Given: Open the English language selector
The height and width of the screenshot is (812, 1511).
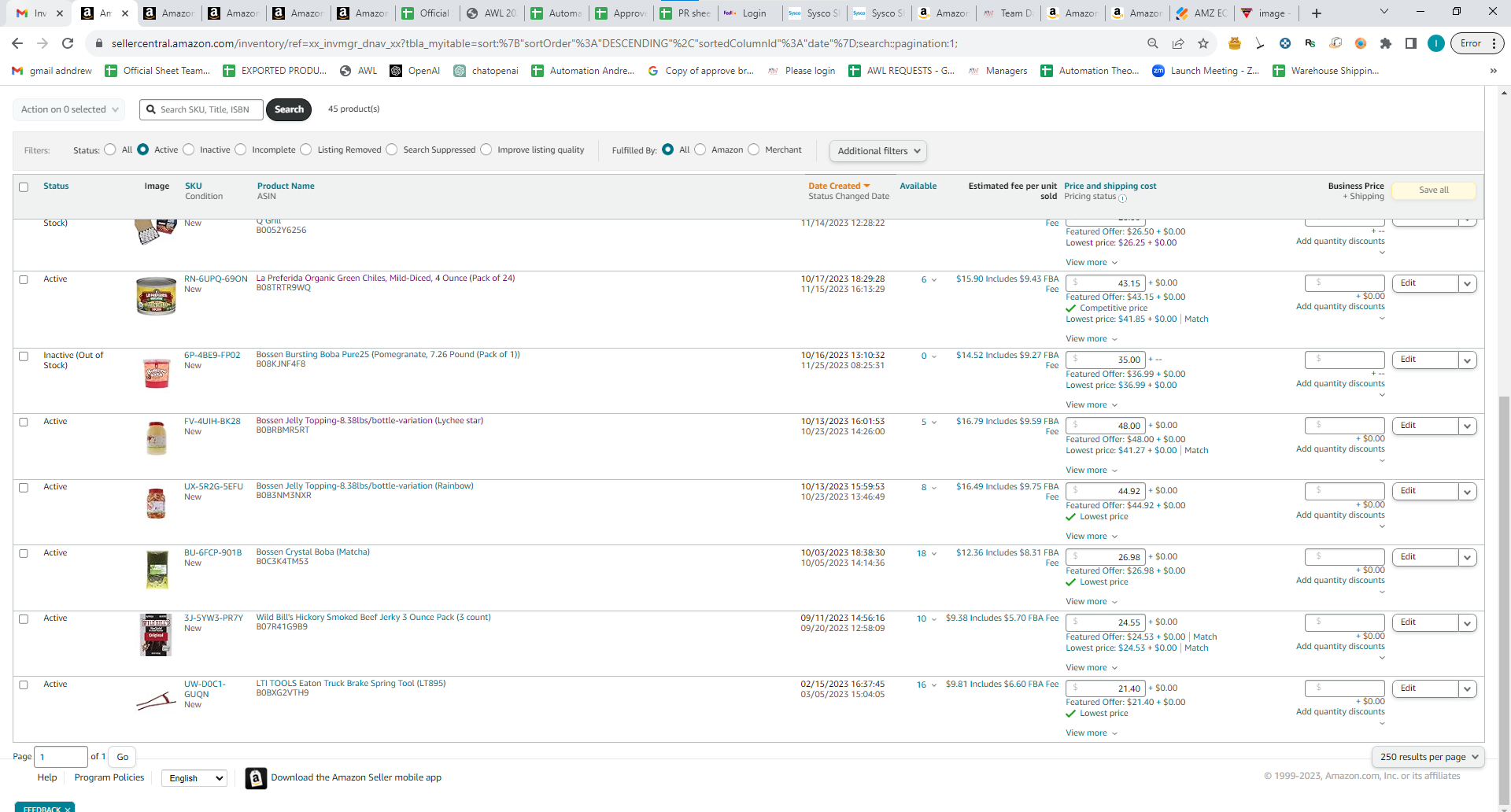Looking at the screenshot, I should (194, 778).
